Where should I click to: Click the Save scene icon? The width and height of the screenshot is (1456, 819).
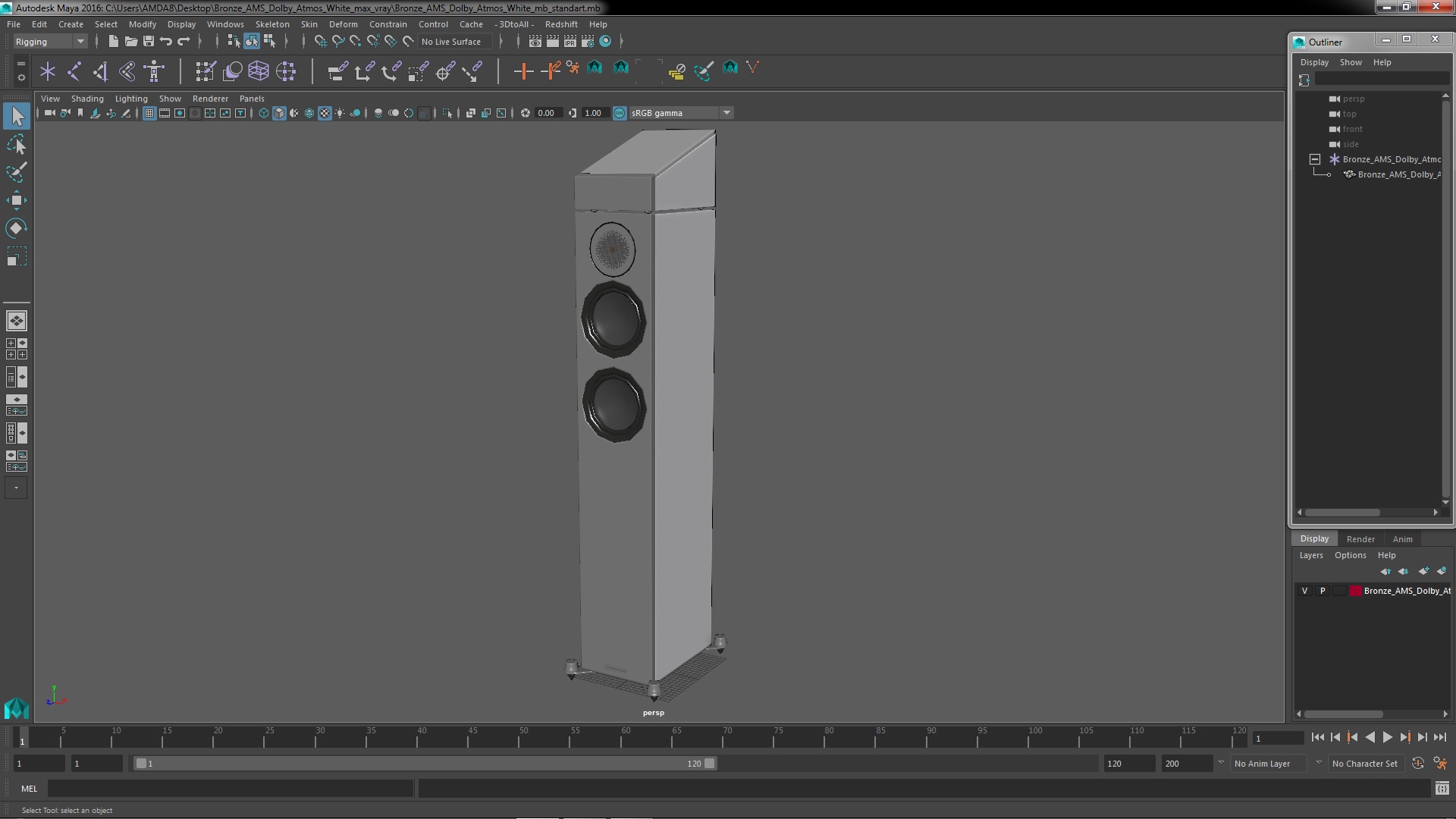pyautogui.click(x=149, y=42)
